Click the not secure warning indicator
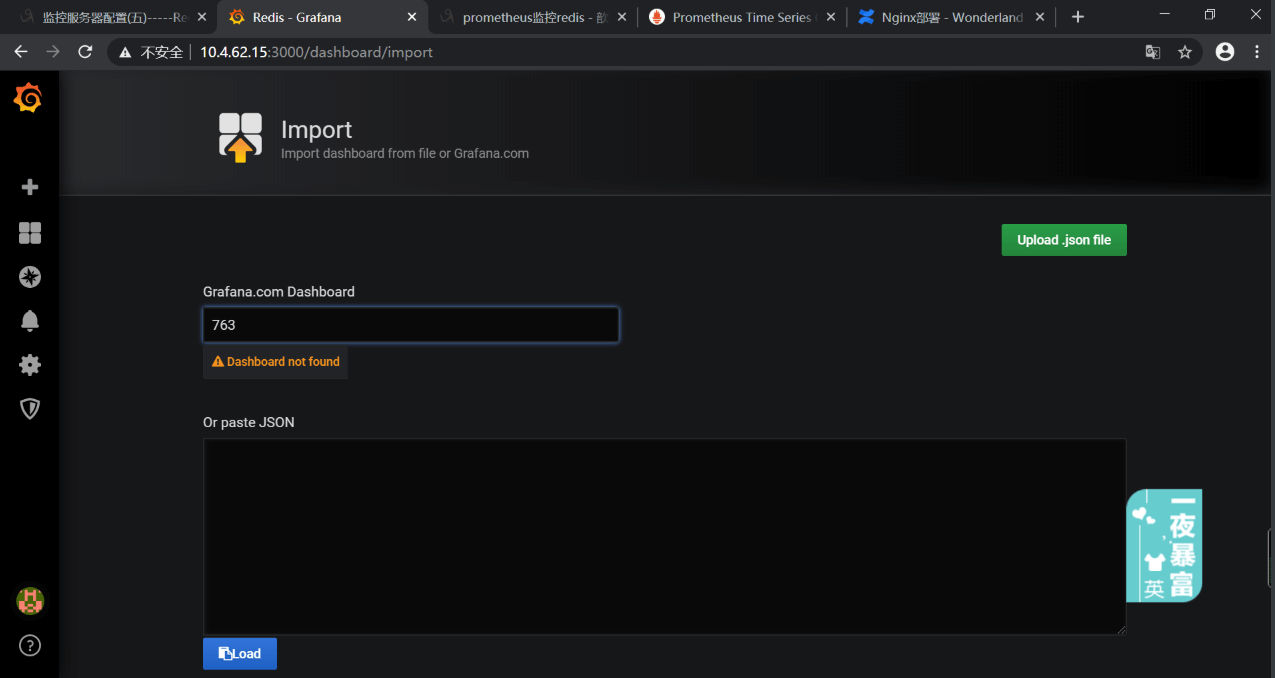 [150, 52]
